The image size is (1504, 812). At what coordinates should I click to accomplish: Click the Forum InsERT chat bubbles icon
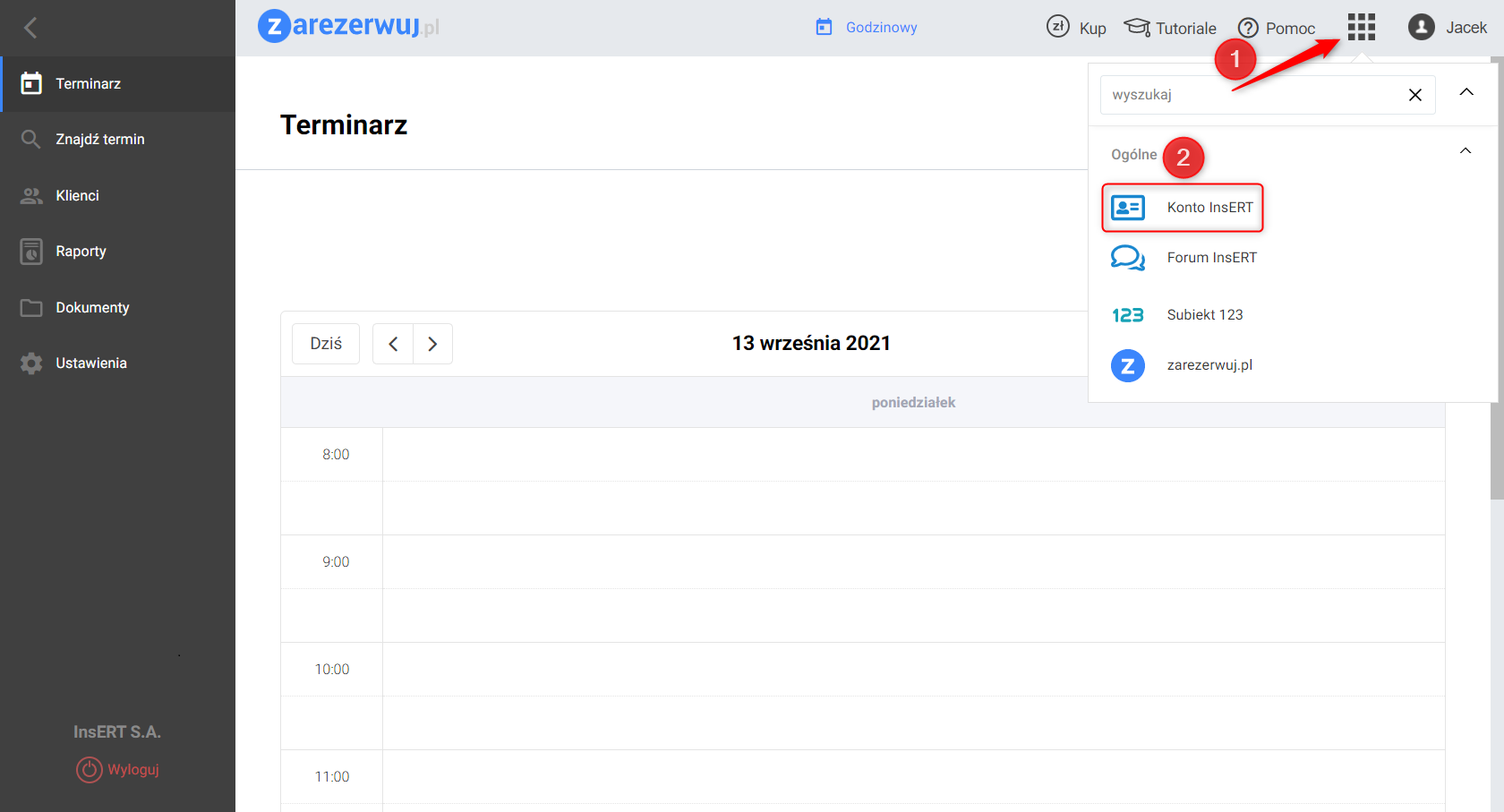point(1128,258)
